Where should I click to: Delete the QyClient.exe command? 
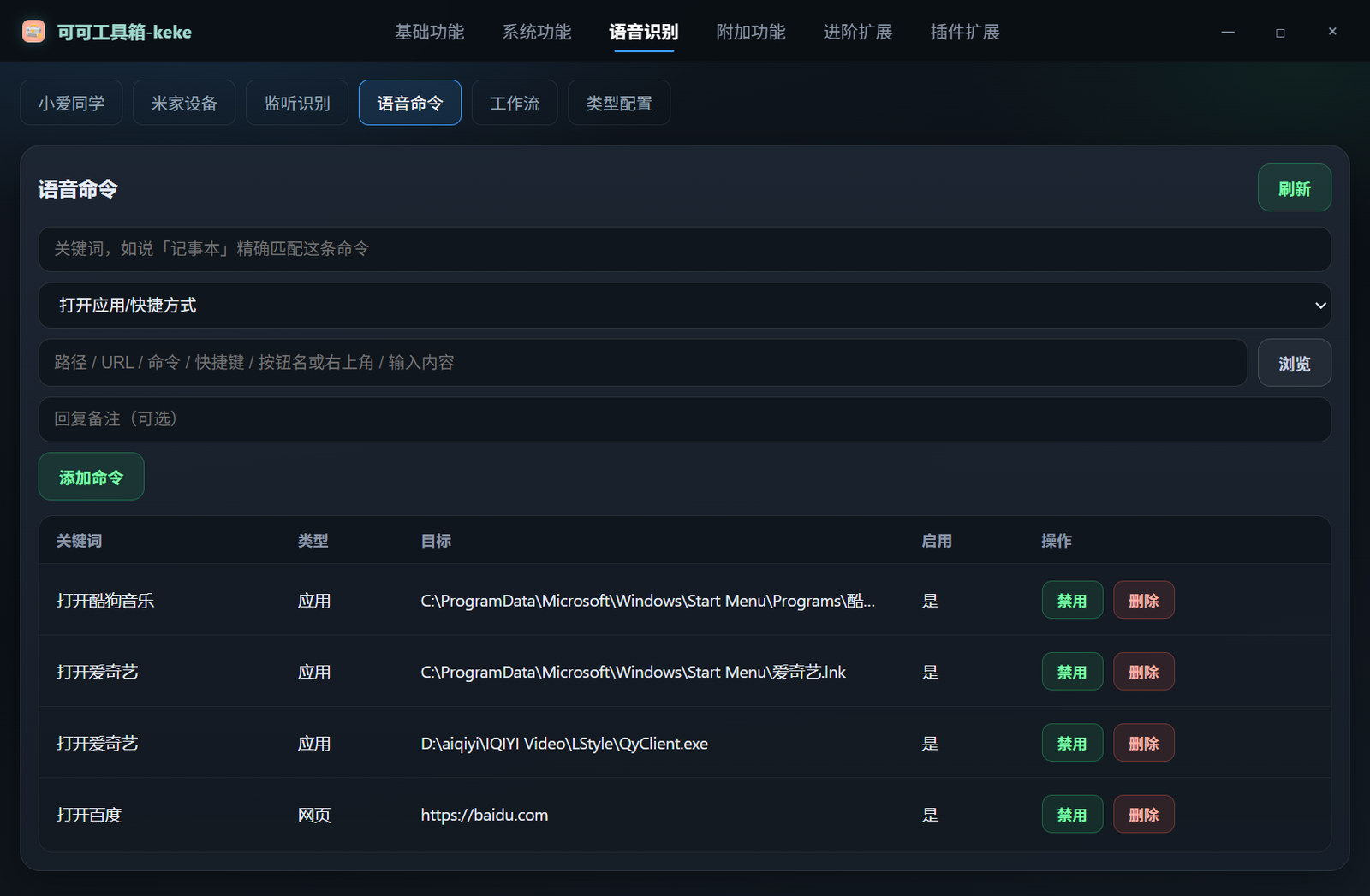click(x=1143, y=744)
